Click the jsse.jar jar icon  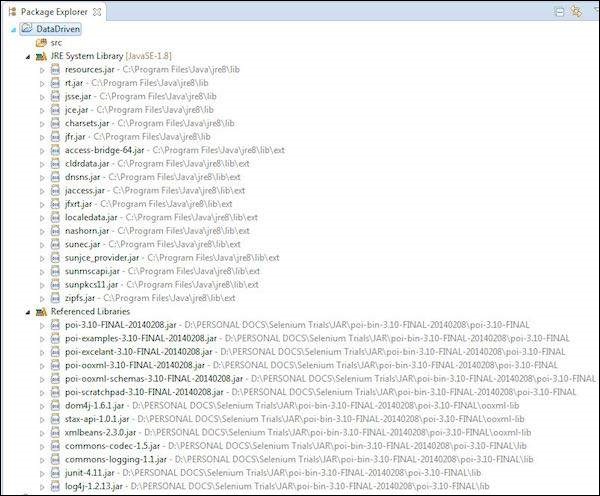pyautogui.click(x=55, y=96)
